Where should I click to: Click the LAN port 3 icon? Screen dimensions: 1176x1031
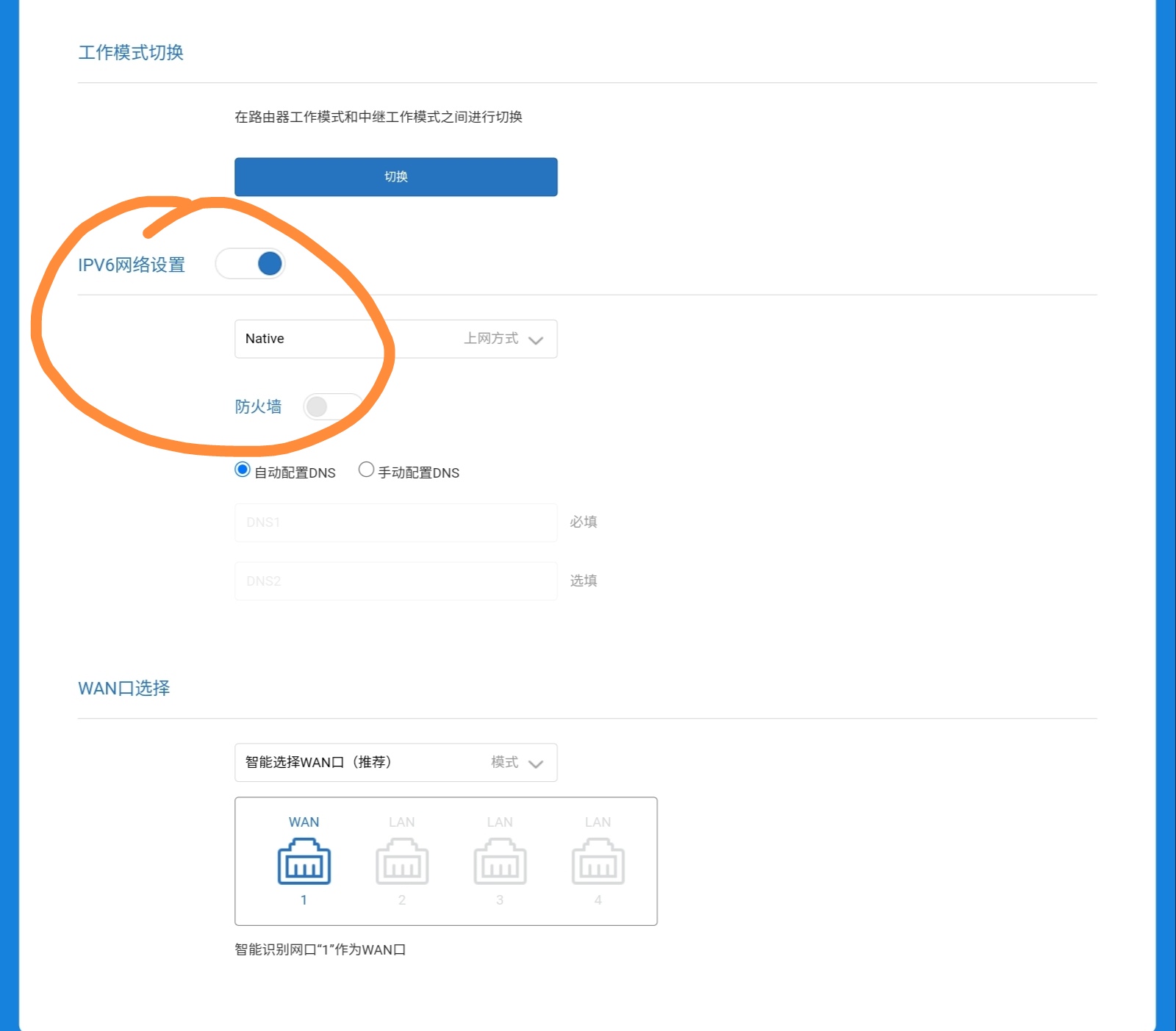[x=500, y=863]
